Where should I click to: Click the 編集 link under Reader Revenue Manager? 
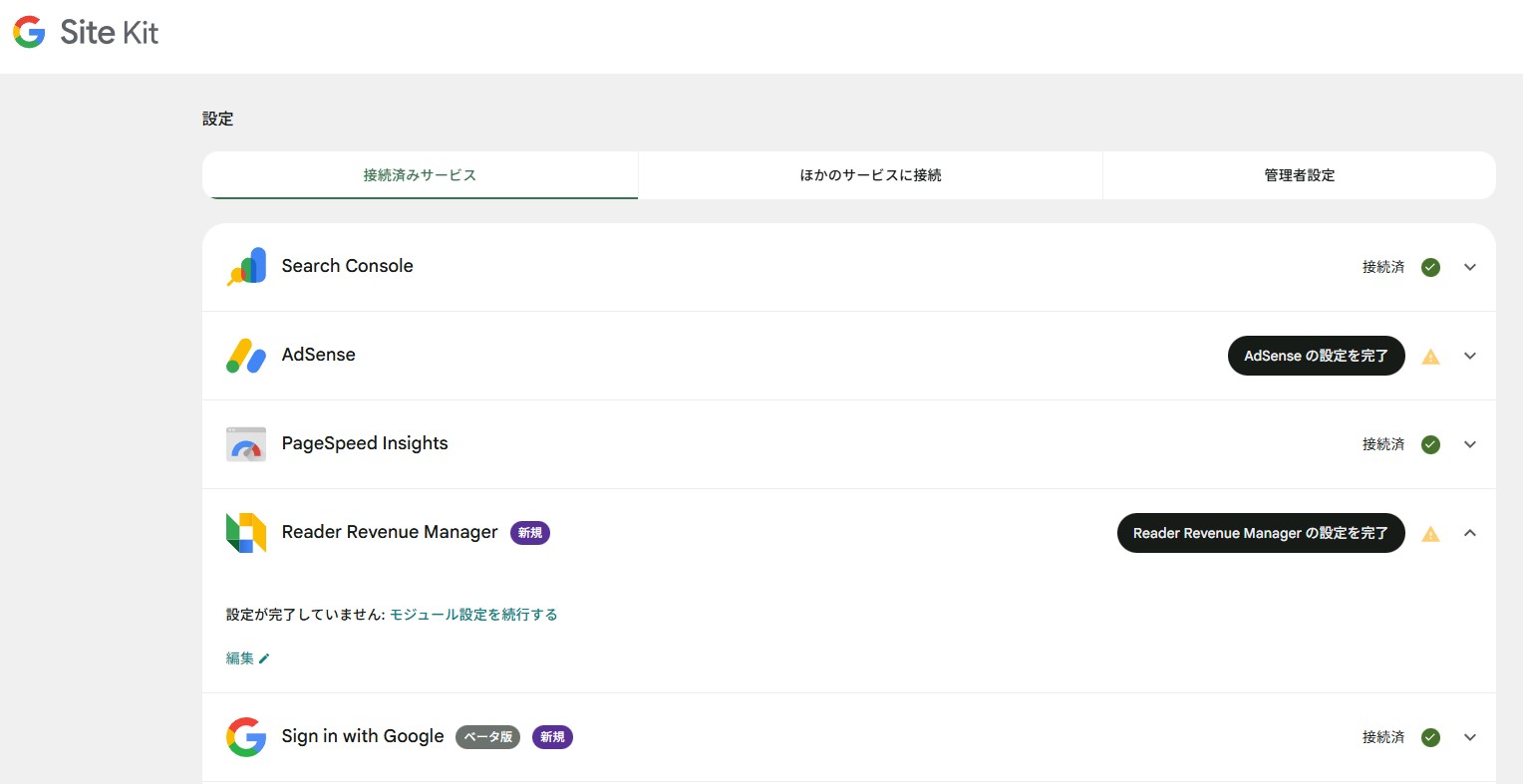pyautogui.click(x=247, y=657)
